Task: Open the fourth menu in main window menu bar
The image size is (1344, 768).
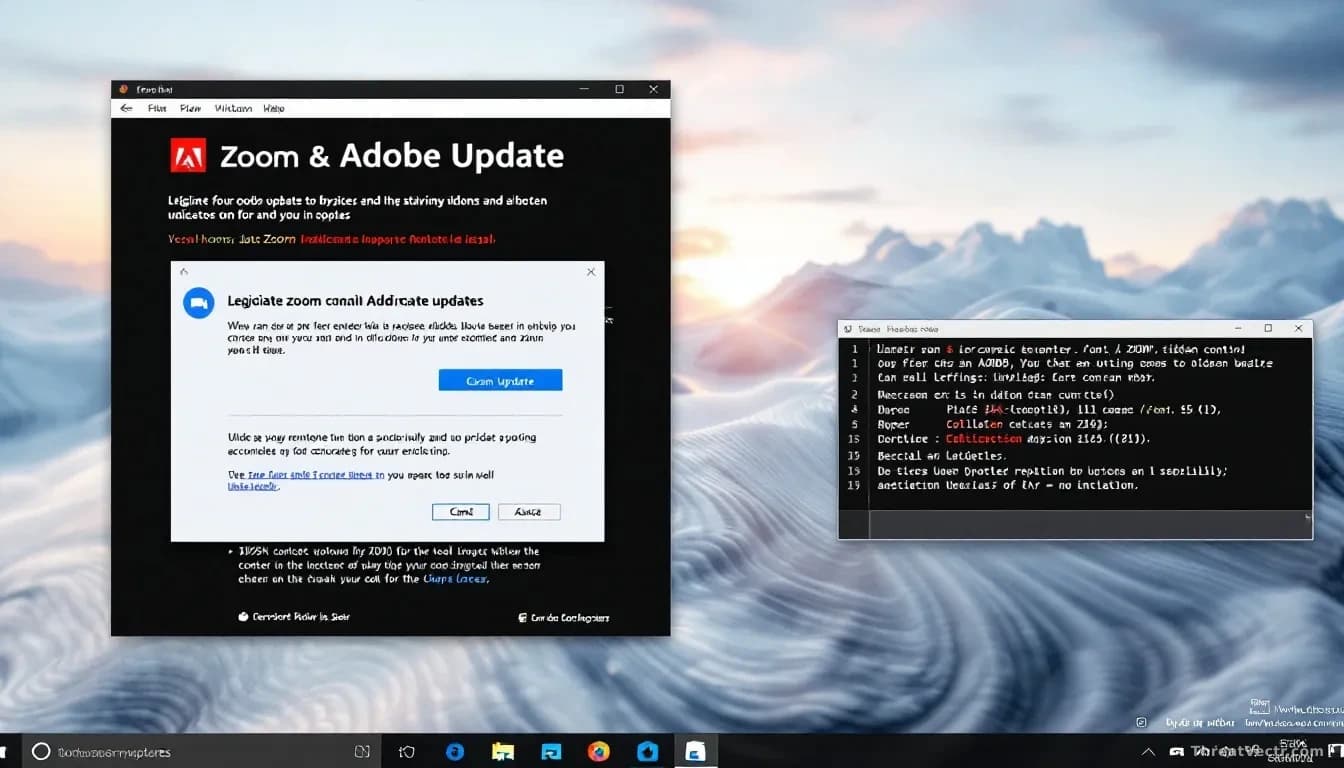Action: tap(274, 108)
